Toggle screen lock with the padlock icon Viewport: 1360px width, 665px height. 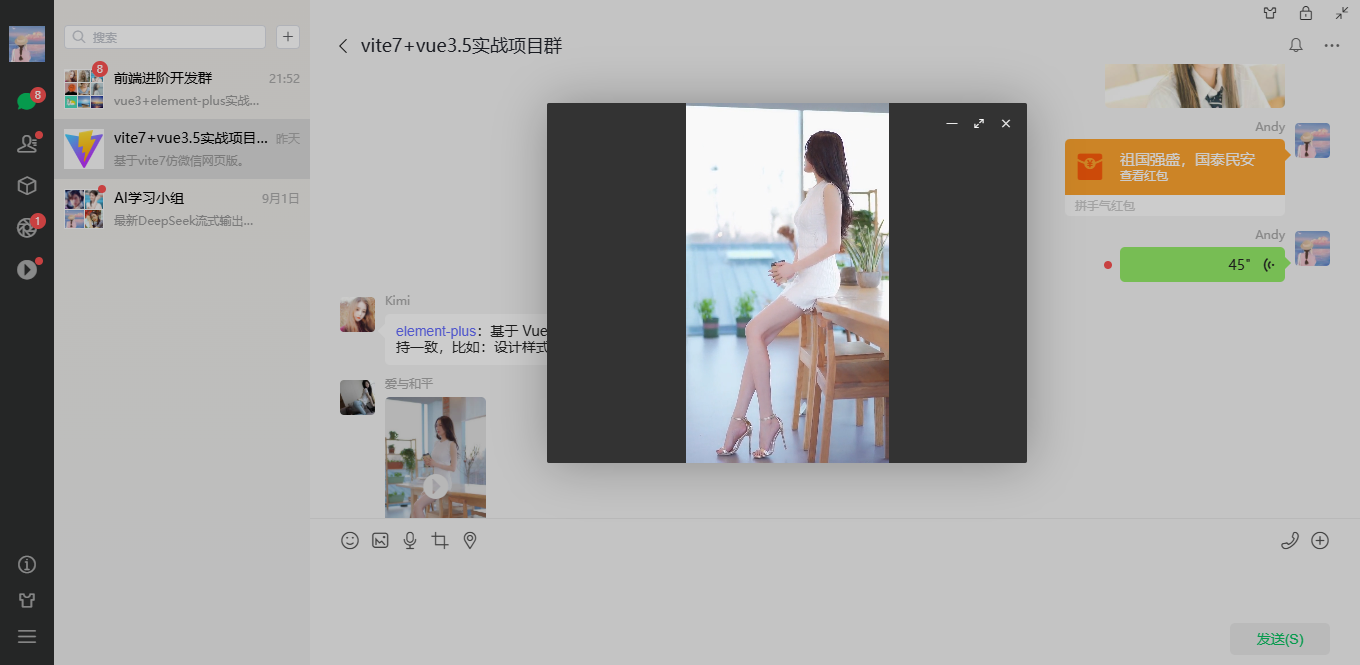tap(1304, 13)
